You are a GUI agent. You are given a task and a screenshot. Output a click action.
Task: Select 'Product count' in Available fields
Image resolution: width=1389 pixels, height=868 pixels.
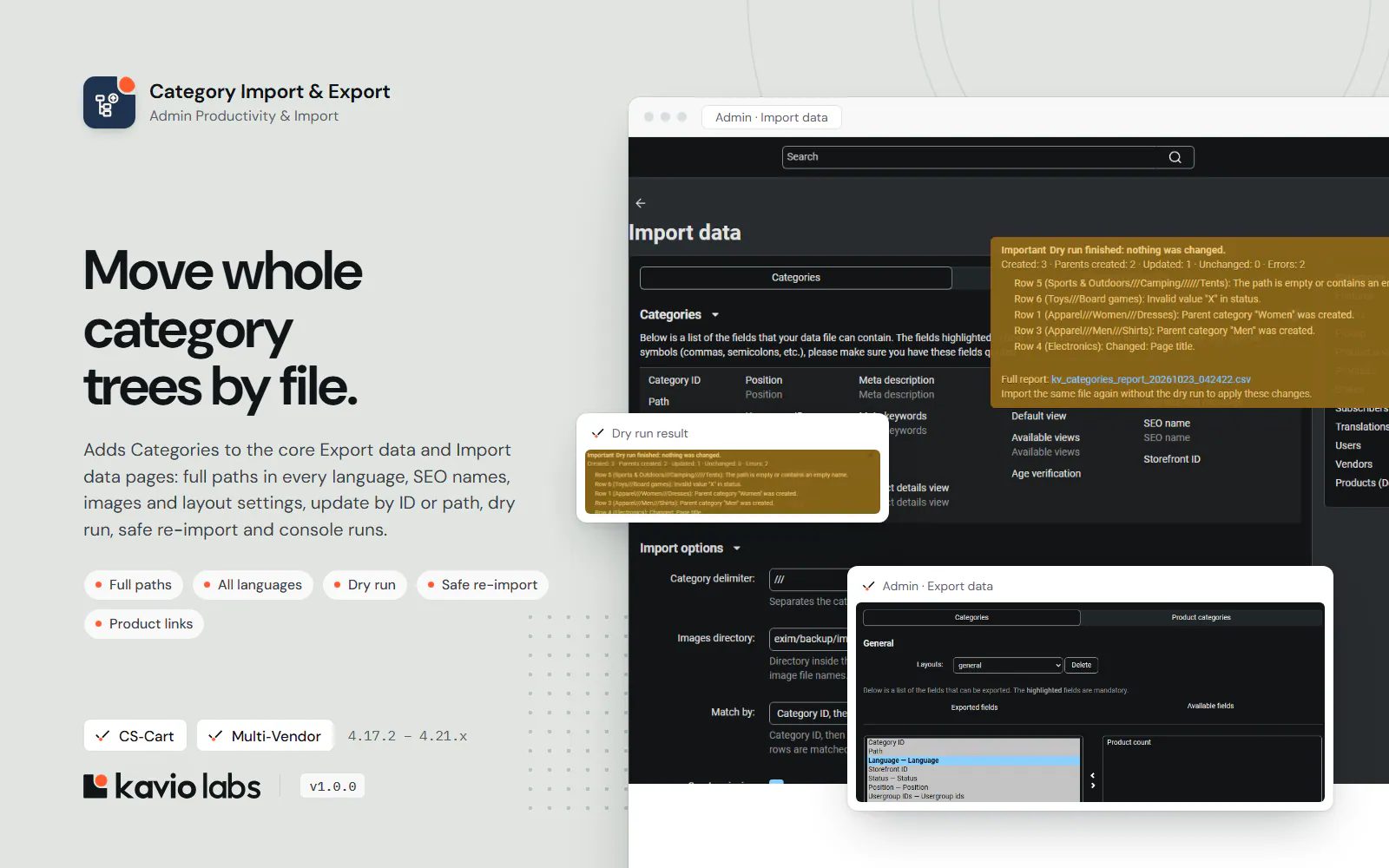(x=1129, y=742)
